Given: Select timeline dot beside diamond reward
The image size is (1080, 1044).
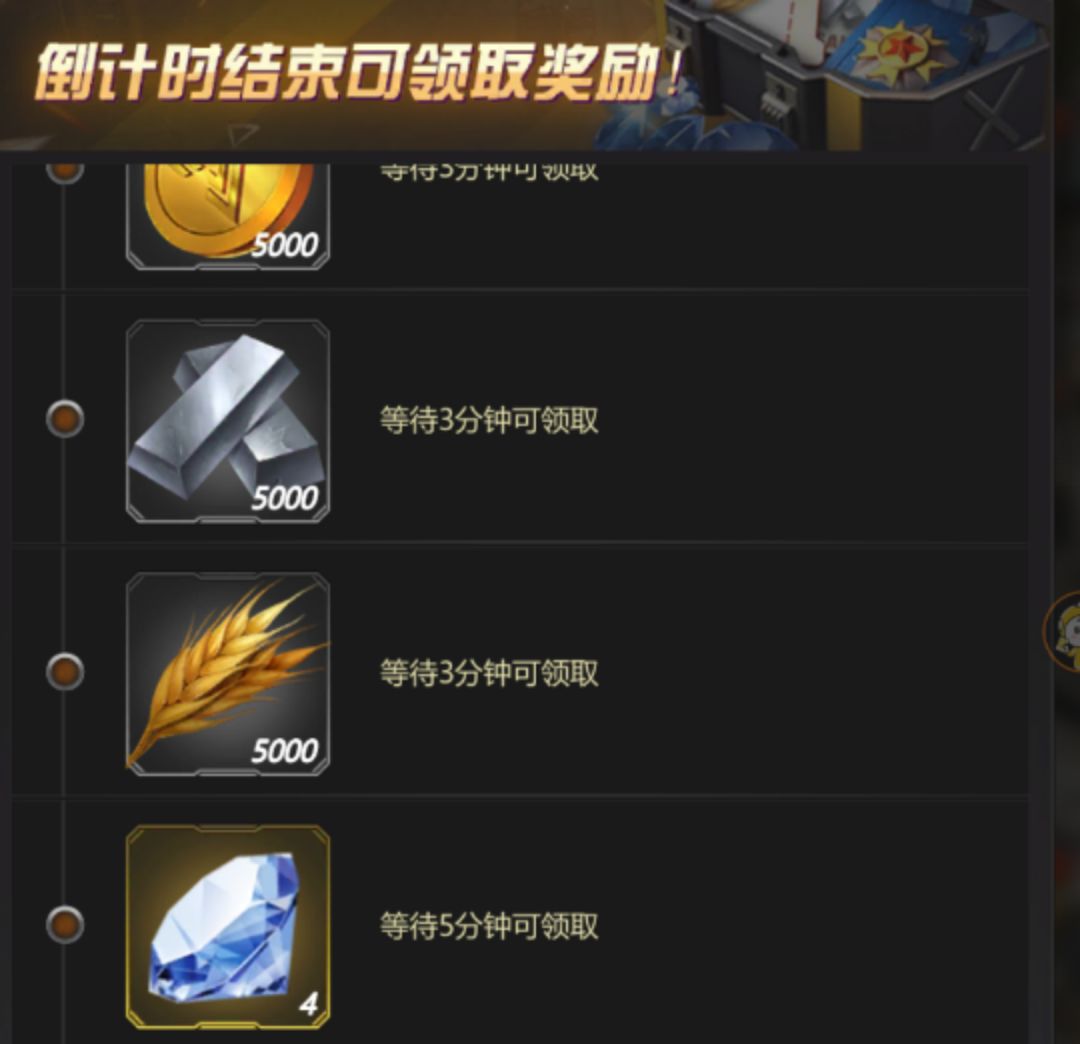Looking at the screenshot, I should pos(65,924).
